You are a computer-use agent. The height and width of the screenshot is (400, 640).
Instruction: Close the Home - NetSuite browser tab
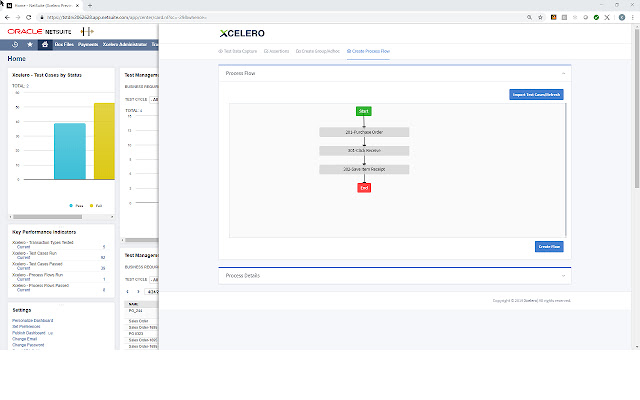point(77,6)
